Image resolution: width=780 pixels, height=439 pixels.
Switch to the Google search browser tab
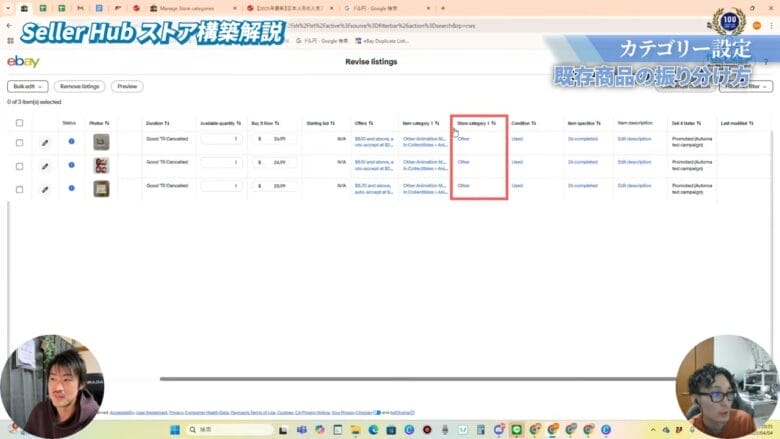(386, 8)
